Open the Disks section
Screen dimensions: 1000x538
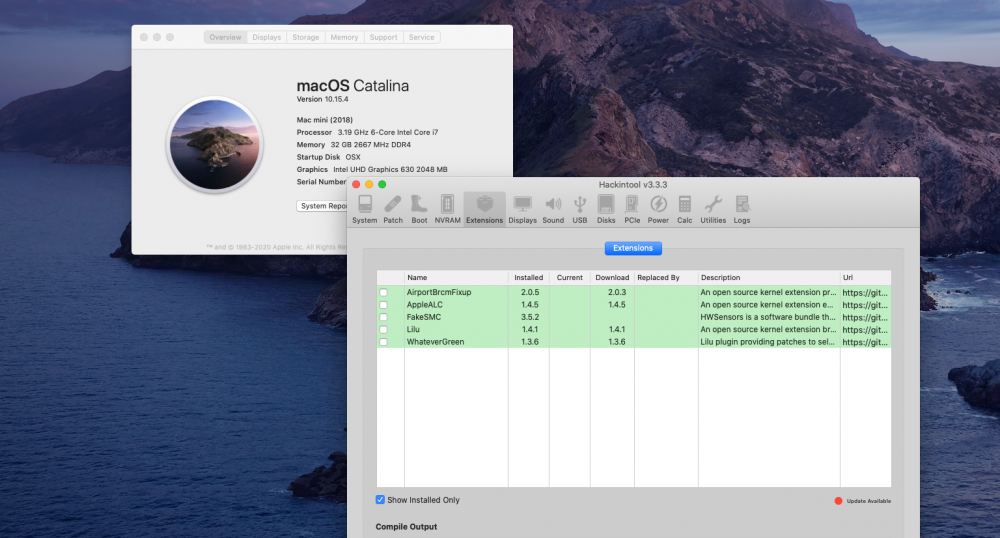pyautogui.click(x=606, y=209)
